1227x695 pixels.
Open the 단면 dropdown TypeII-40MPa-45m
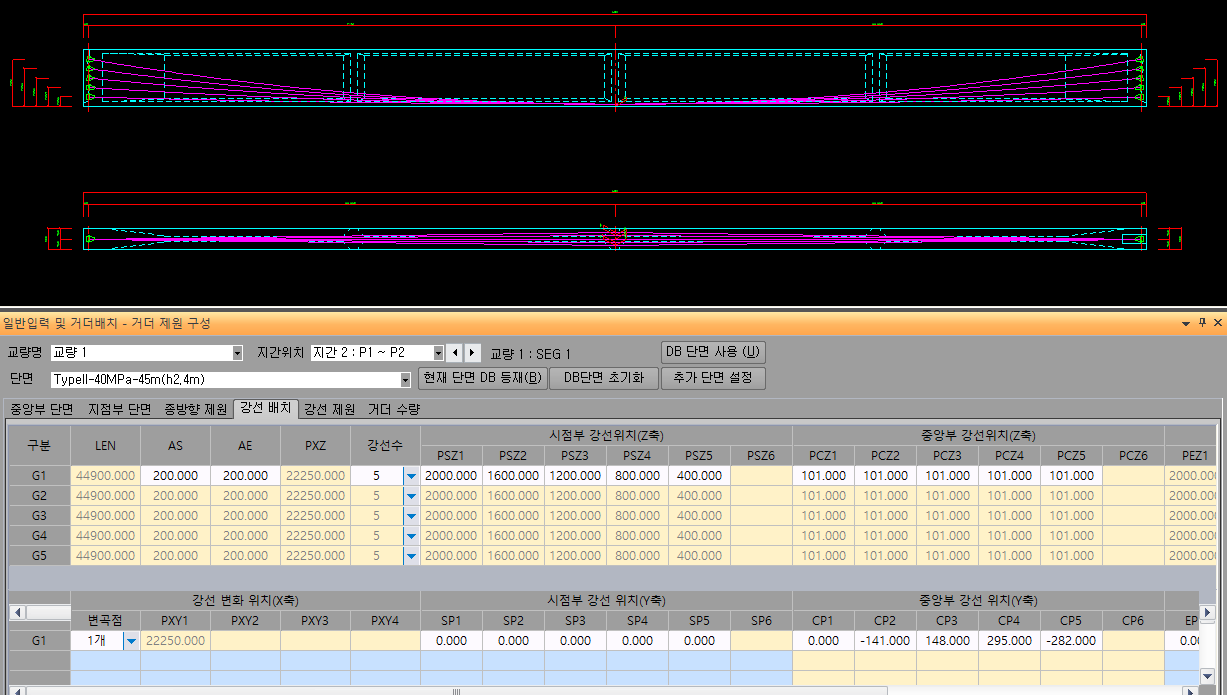point(231,379)
